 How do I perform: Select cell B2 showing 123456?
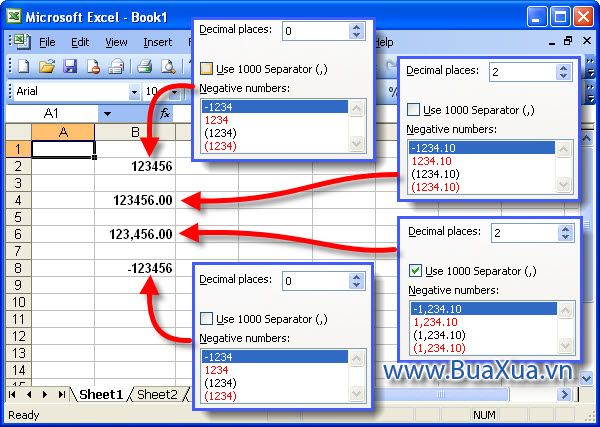(x=135, y=166)
